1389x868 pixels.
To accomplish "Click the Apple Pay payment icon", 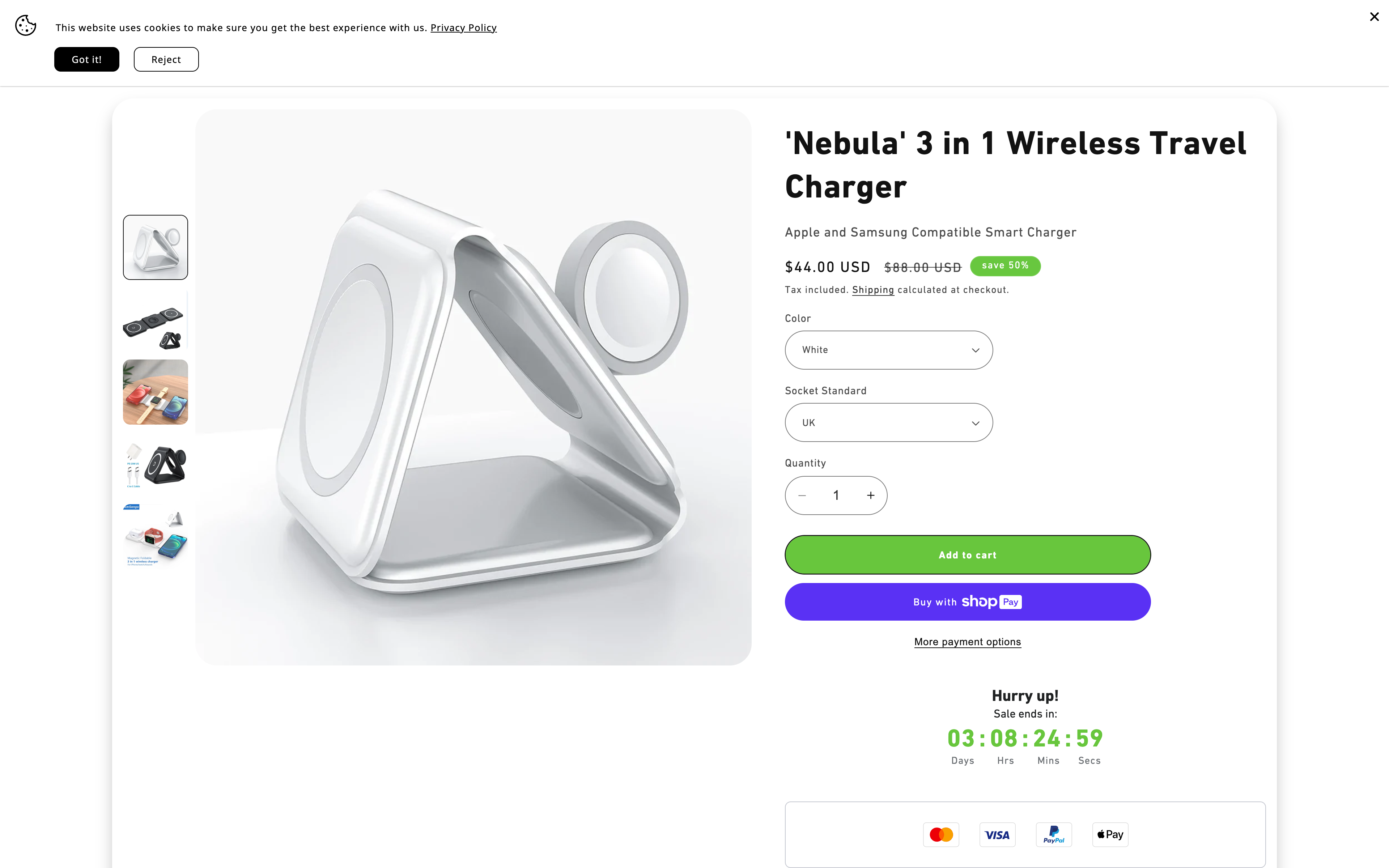I will [x=1110, y=835].
